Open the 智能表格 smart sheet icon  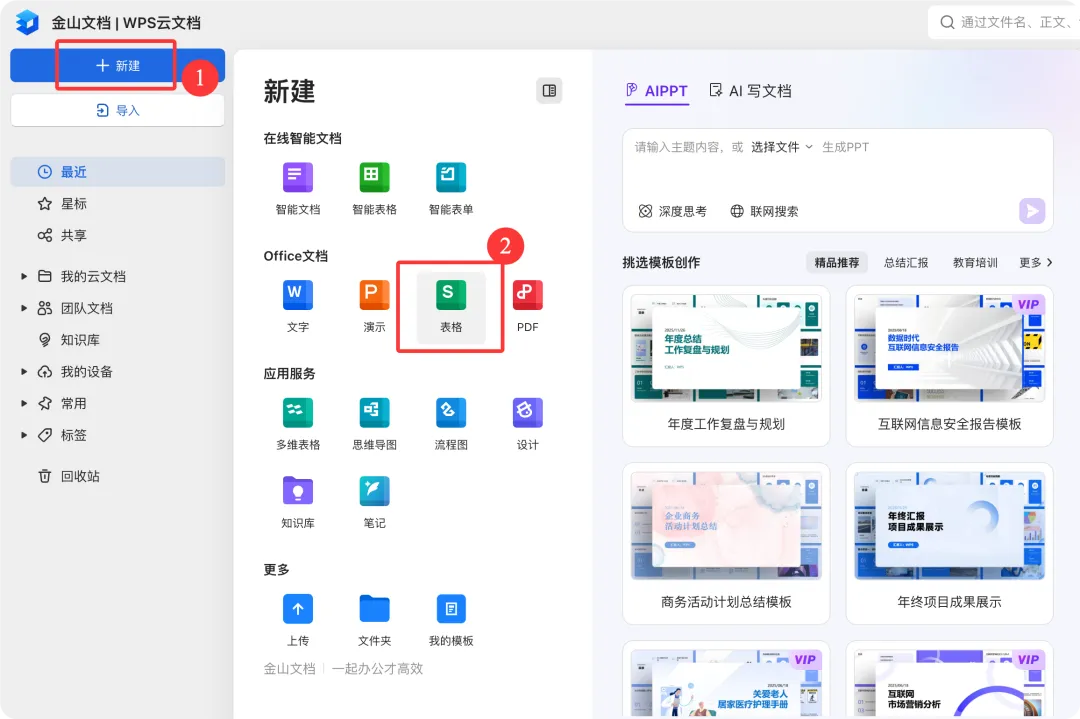tap(374, 178)
